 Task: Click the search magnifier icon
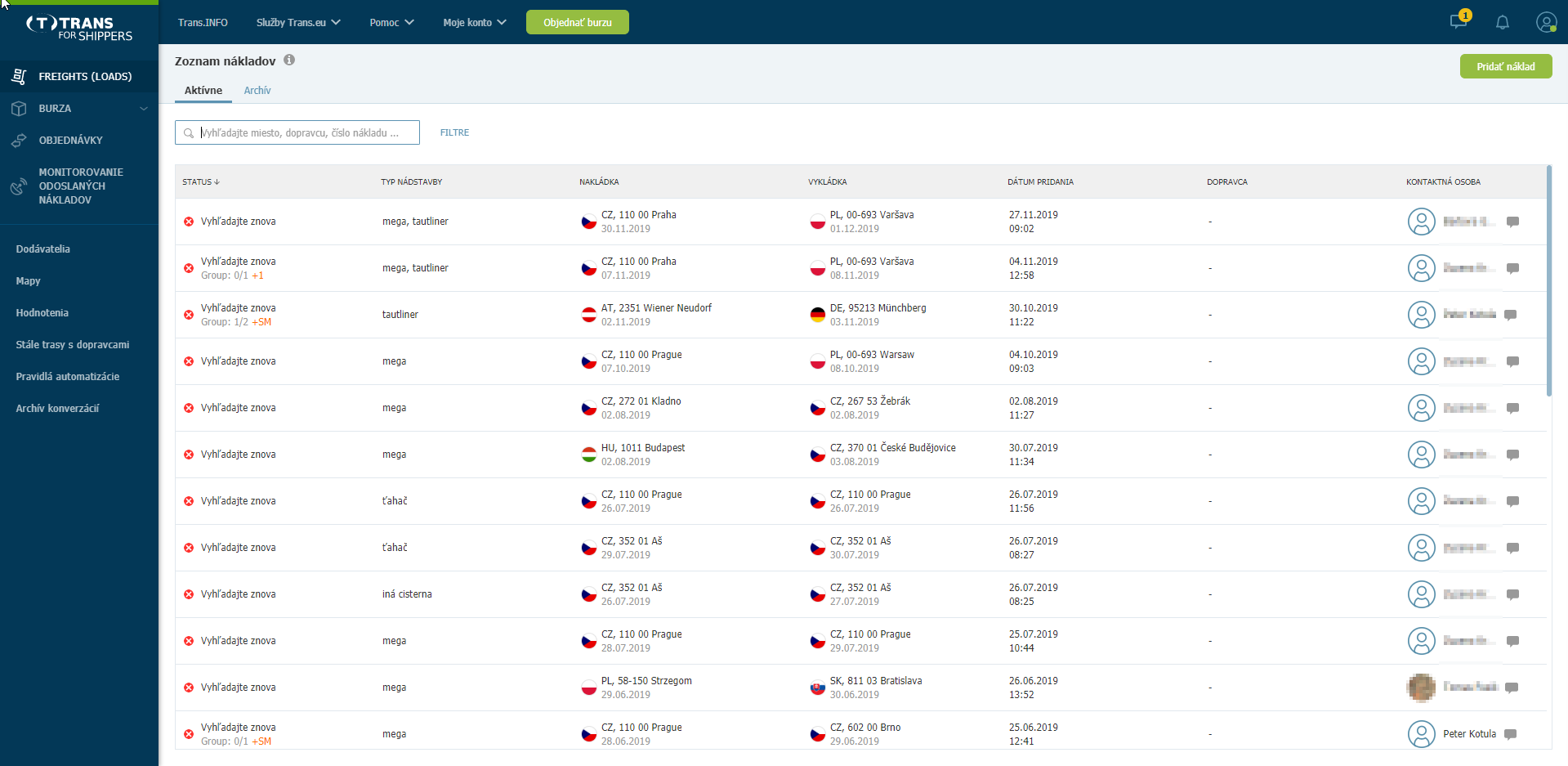[189, 132]
